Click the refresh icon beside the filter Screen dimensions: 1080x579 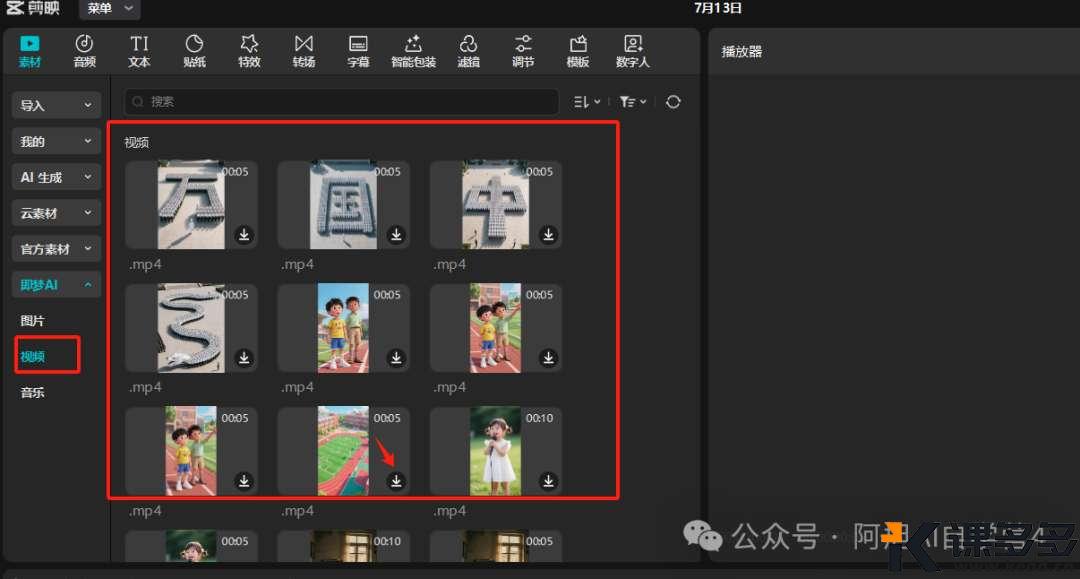pos(673,102)
